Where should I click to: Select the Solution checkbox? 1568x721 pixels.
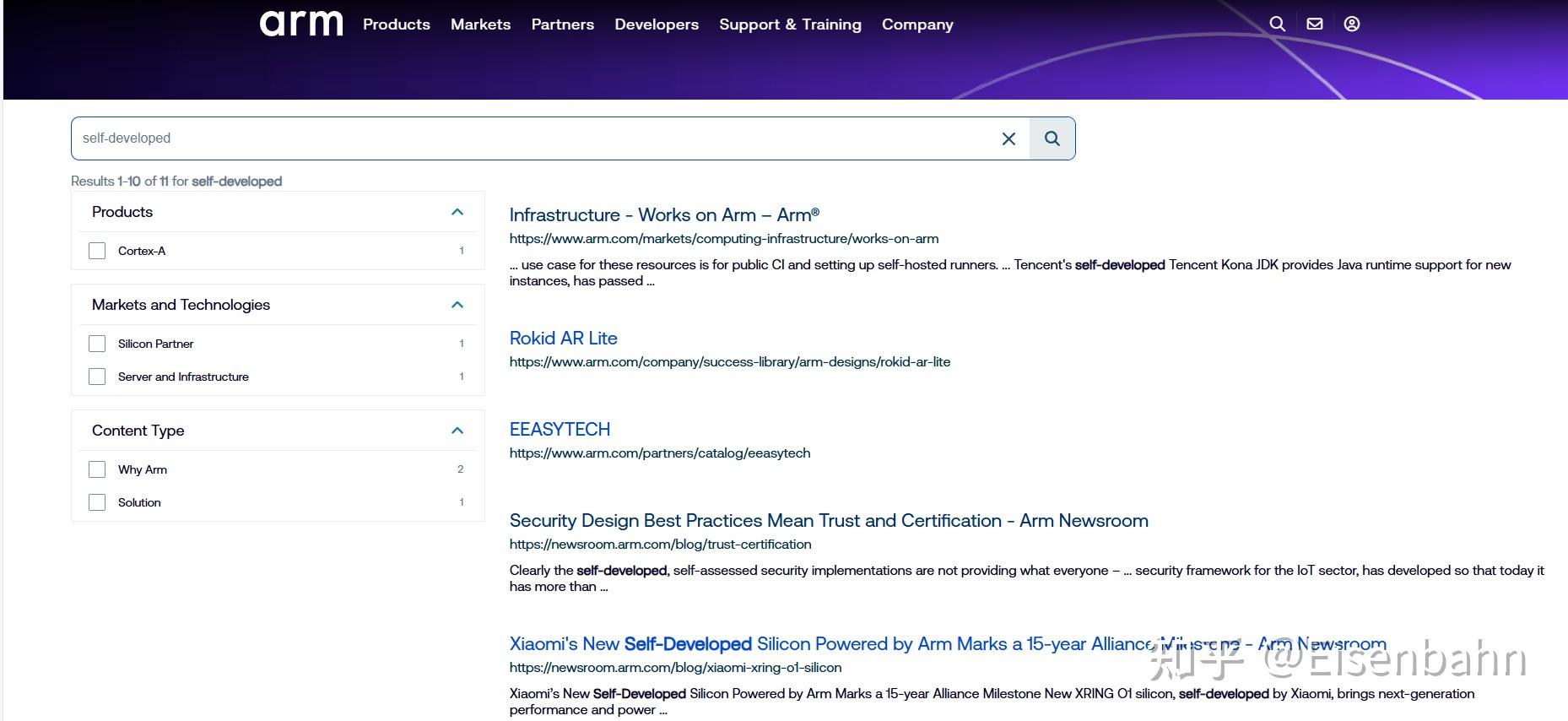coord(97,502)
